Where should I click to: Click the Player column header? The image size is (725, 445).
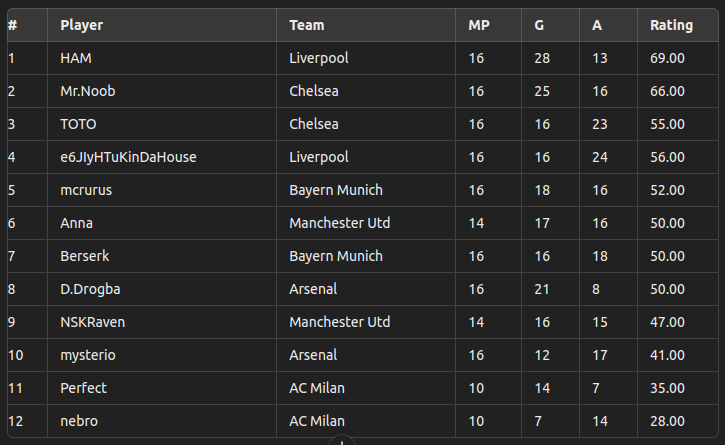162,25
